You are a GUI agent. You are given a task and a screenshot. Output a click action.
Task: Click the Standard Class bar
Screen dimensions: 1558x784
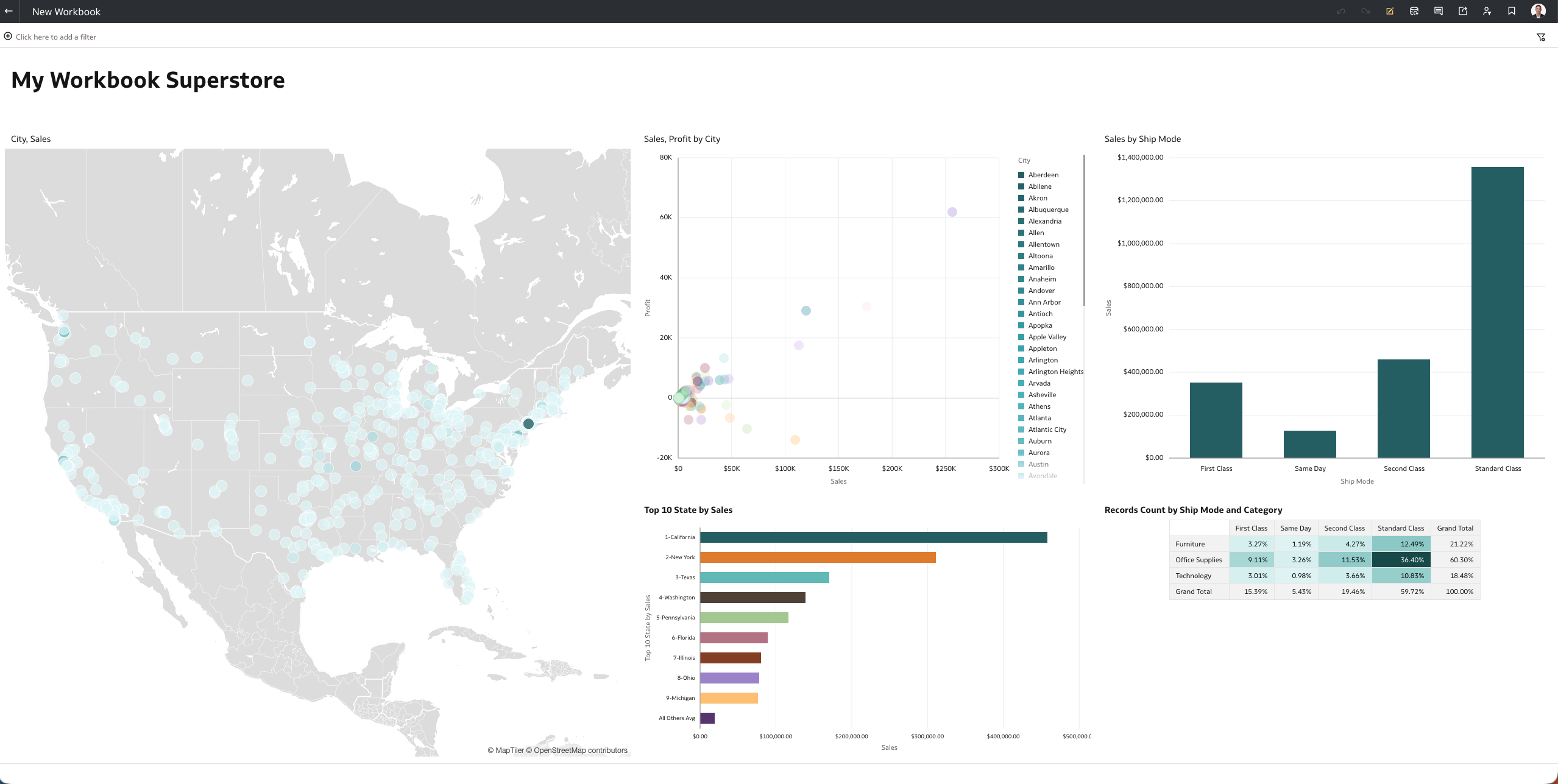1497,312
